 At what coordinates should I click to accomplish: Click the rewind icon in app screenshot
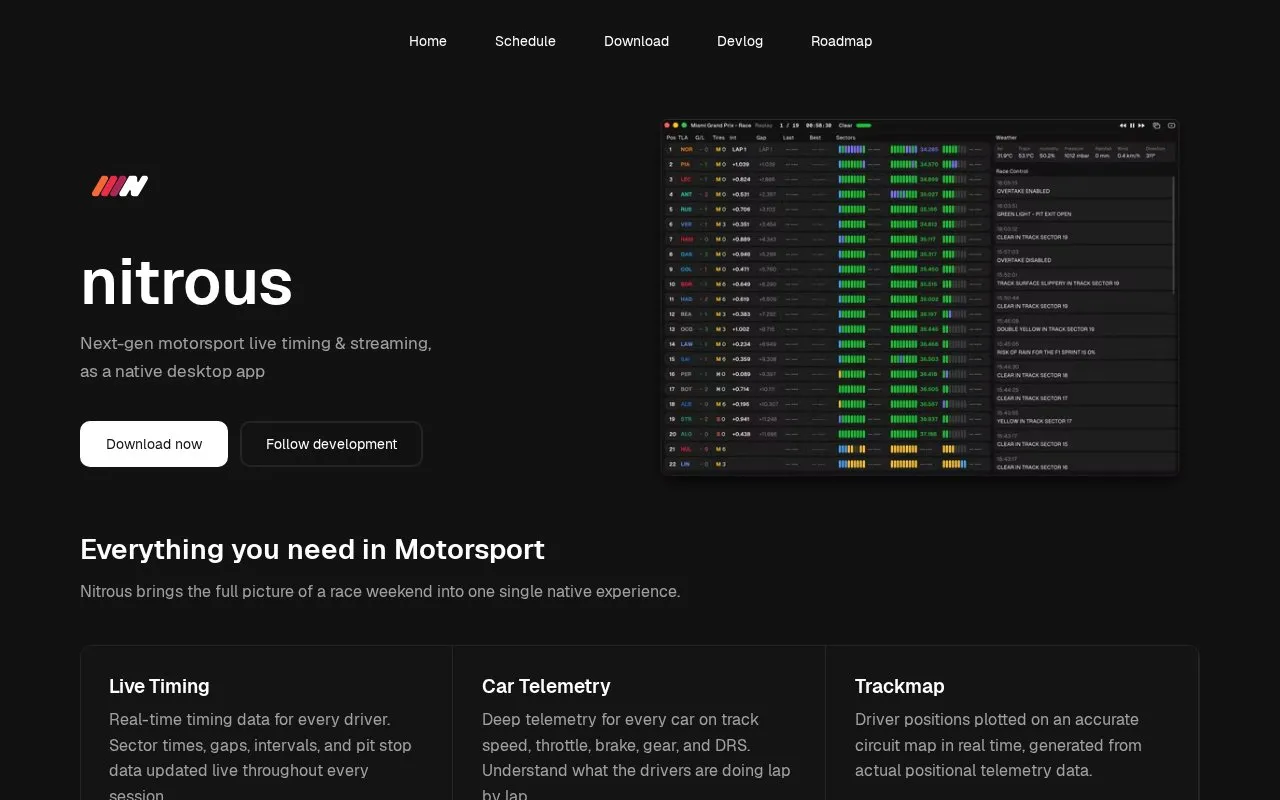(x=1123, y=126)
